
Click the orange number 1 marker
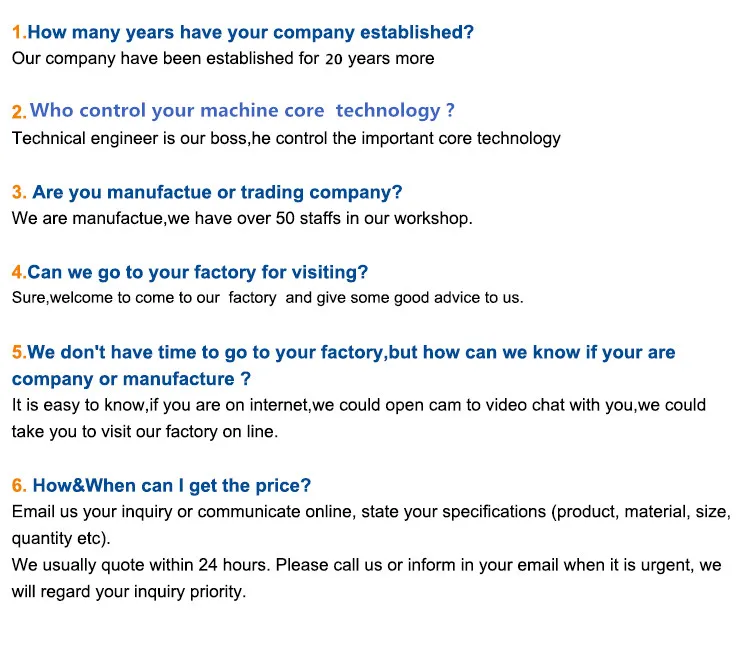tap(18, 32)
